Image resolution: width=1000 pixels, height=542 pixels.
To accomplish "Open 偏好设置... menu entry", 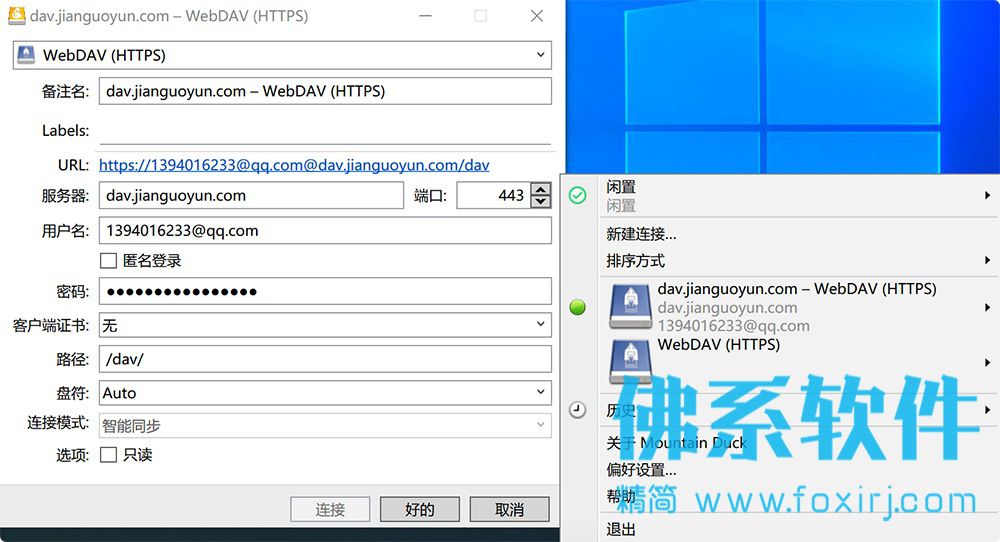I will click(x=642, y=469).
